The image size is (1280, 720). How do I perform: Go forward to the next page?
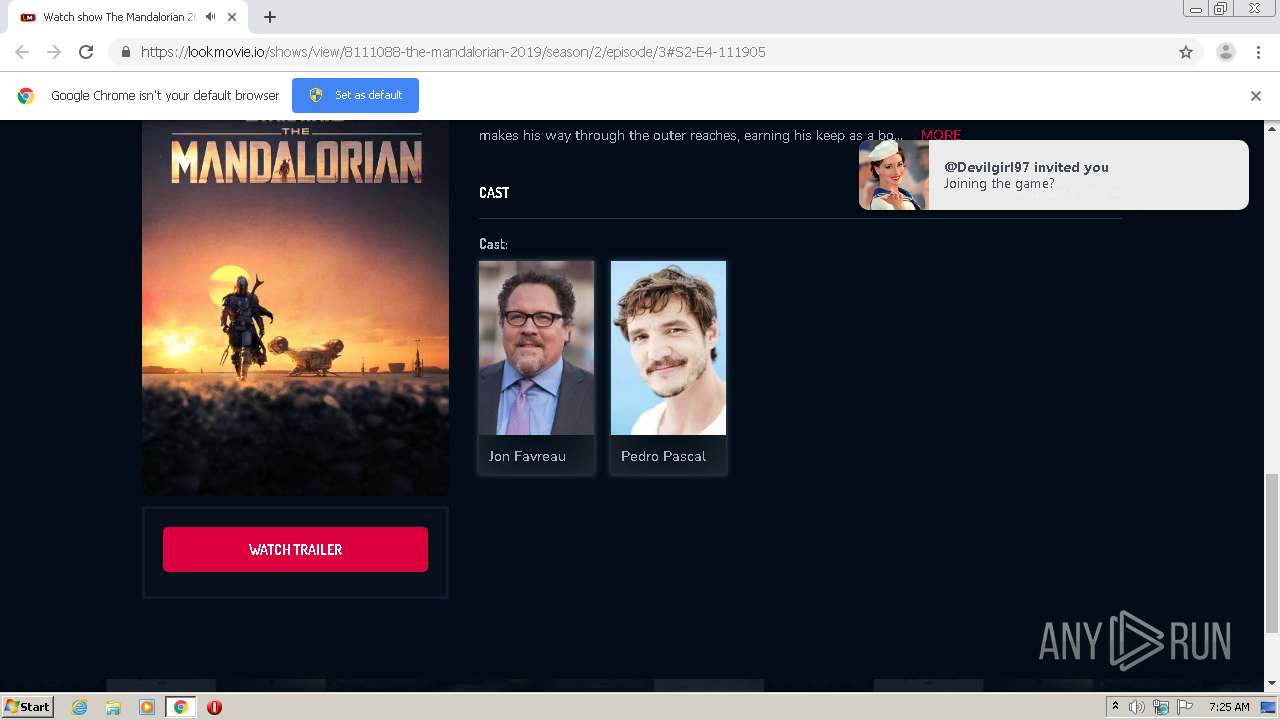point(54,52)
